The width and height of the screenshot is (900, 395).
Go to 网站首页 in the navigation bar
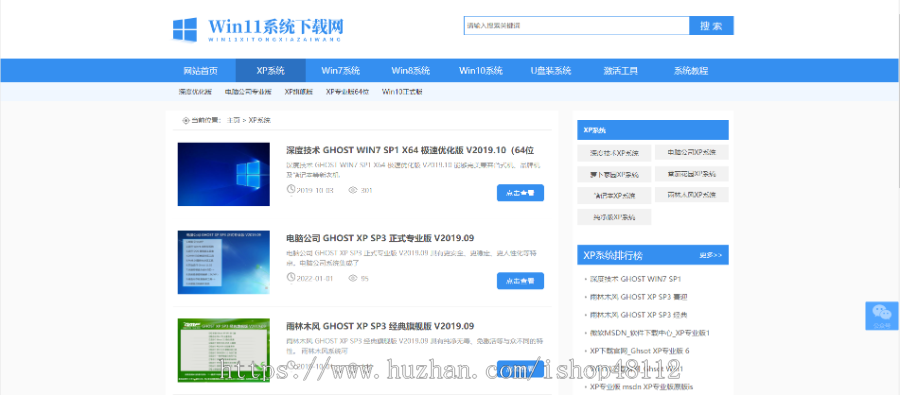coord(200,71)
